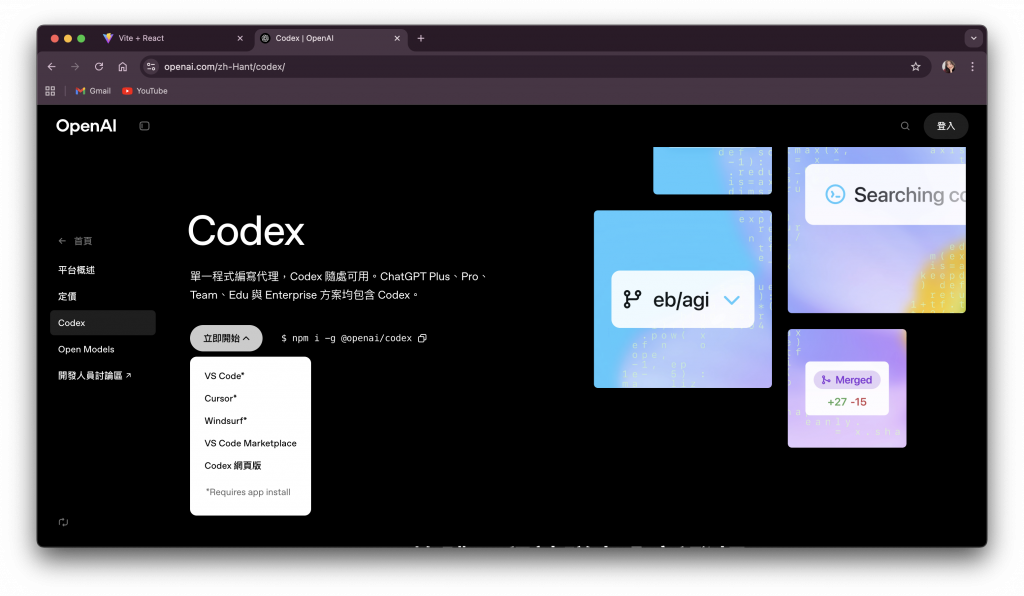Expand the eb/agi branch chevron
Screen dimensions: 1024x596
coord(731,300)
